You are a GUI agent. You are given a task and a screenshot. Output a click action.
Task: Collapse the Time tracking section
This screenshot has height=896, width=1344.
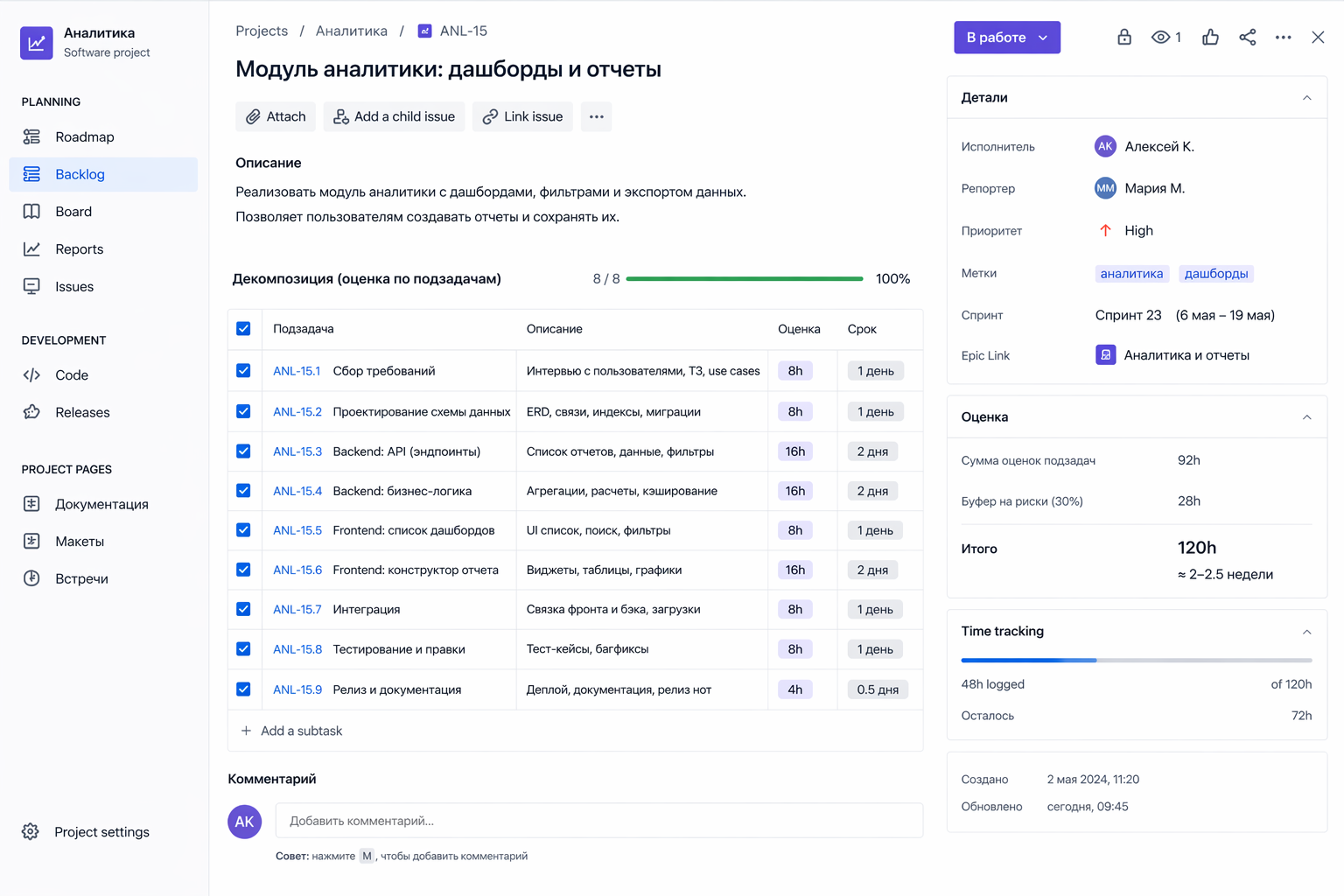[x=1306, y=632]
